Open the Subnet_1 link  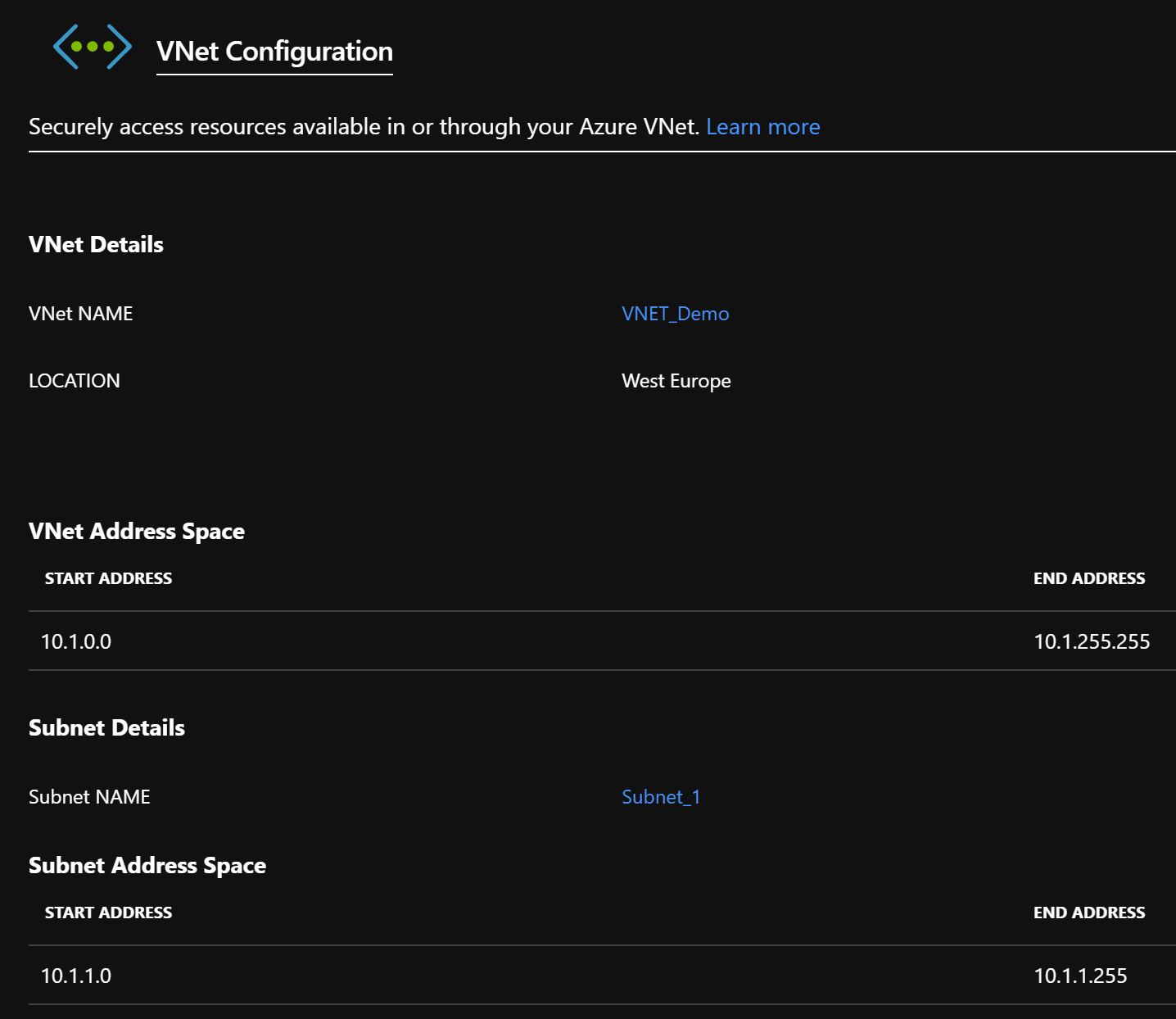[660, 797]
